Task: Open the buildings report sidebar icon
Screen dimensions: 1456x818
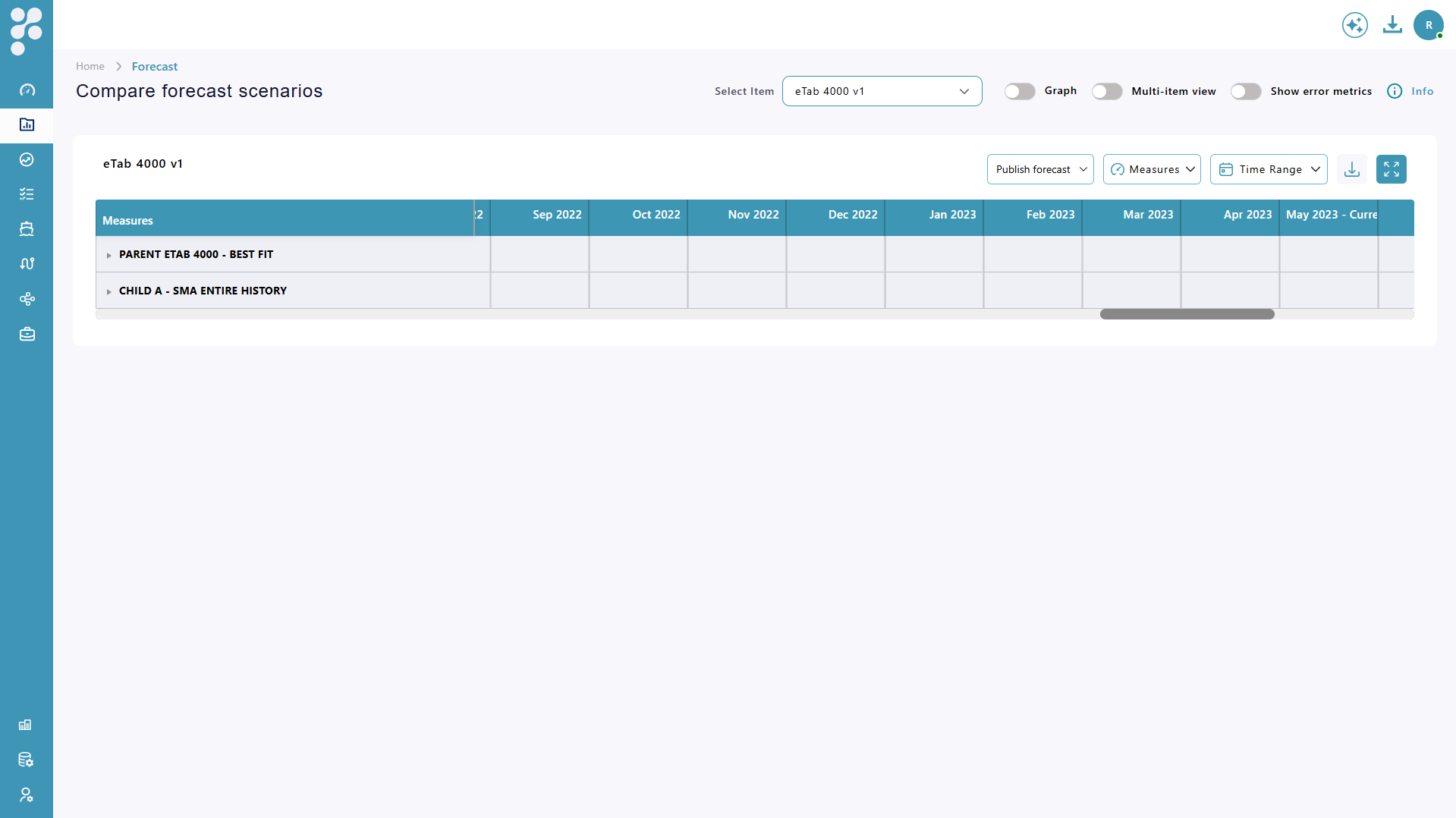Action: [x=25, y=725]
